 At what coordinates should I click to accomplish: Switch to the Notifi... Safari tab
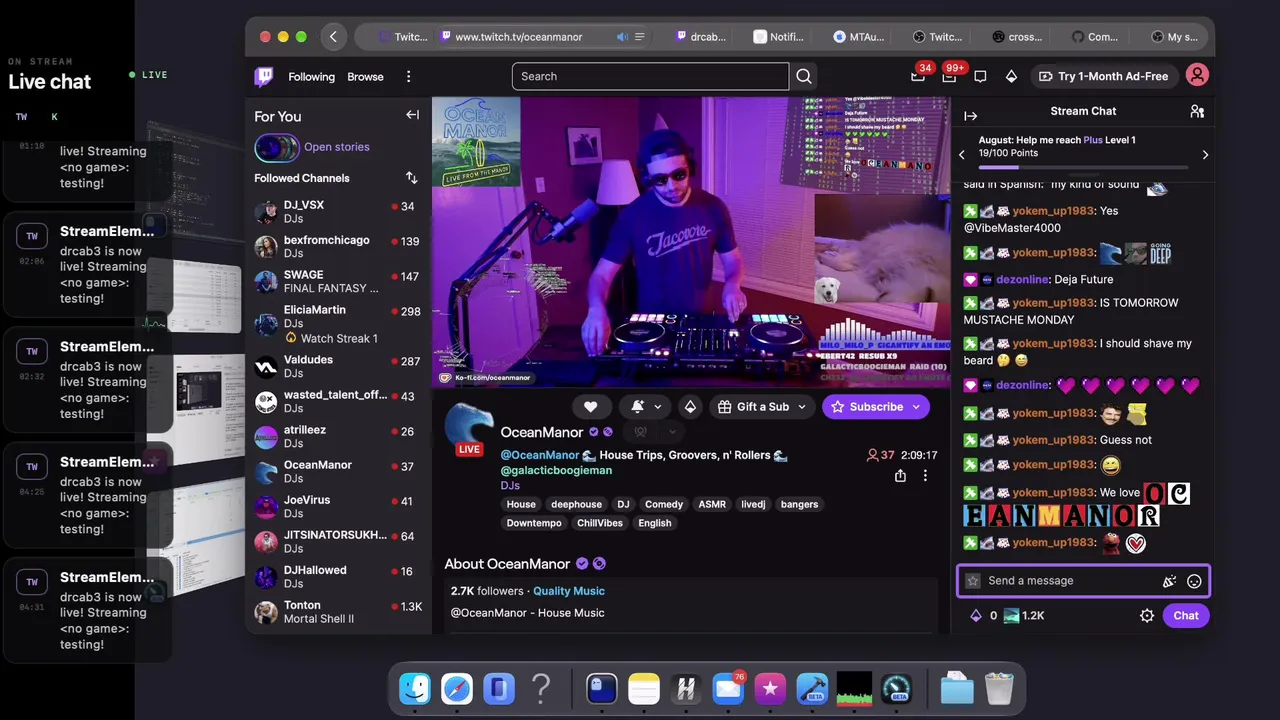(778, 37)
